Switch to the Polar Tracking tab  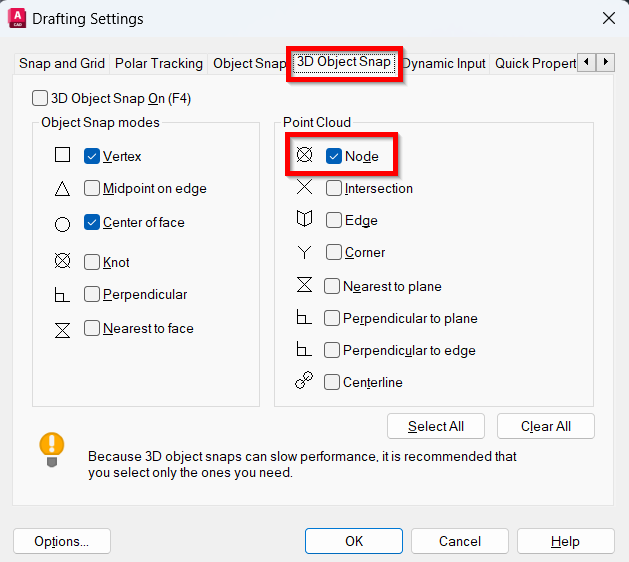click(x=158, y=63)
